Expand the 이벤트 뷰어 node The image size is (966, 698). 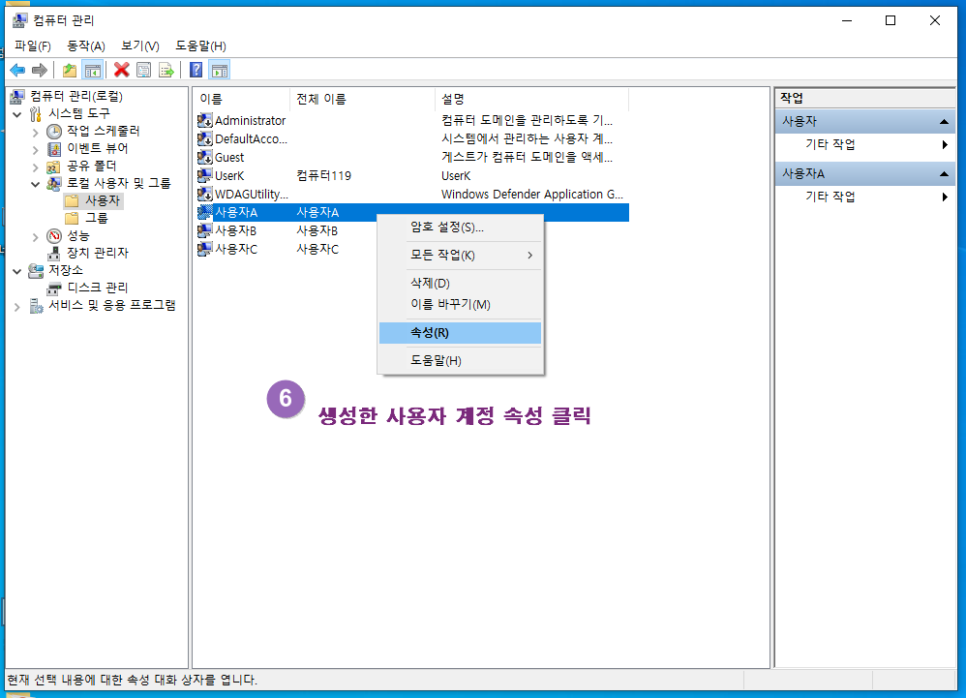click(x=35, y=149)
